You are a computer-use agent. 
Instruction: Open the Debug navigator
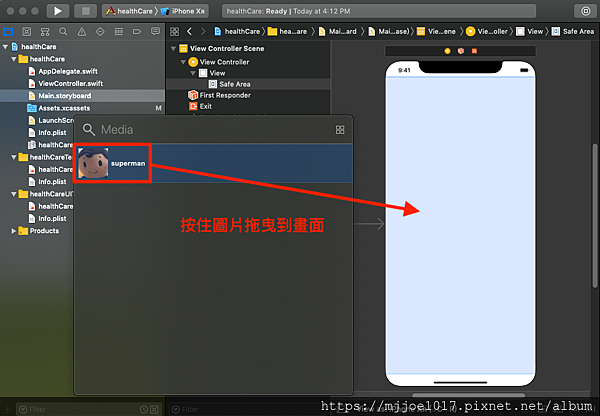(119, 31)
